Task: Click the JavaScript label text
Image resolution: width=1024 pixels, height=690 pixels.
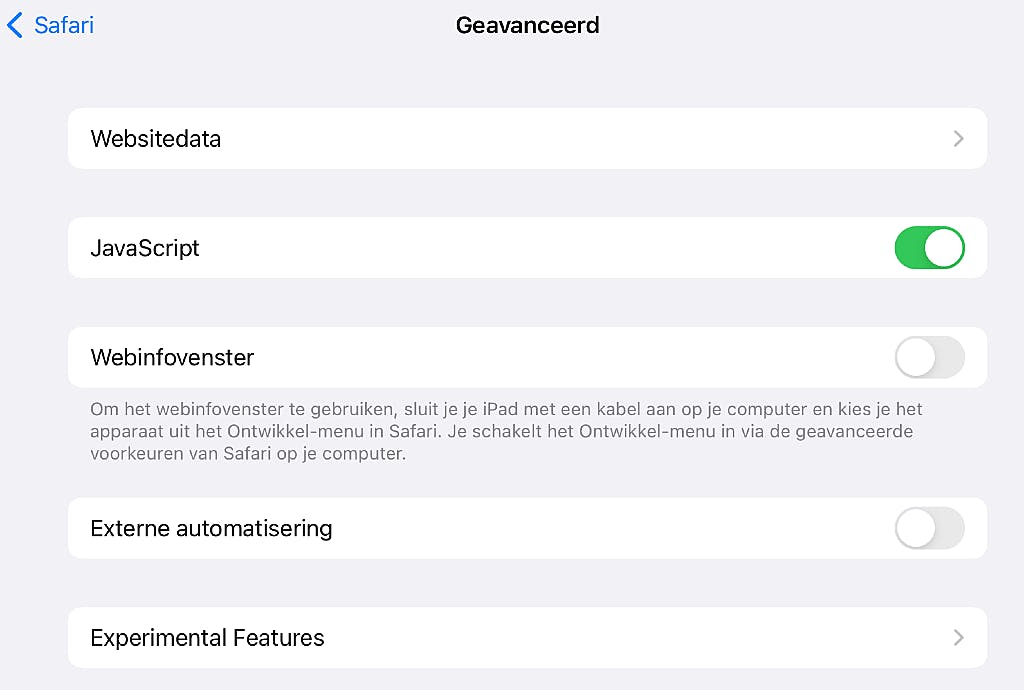Action: point(145,248)
